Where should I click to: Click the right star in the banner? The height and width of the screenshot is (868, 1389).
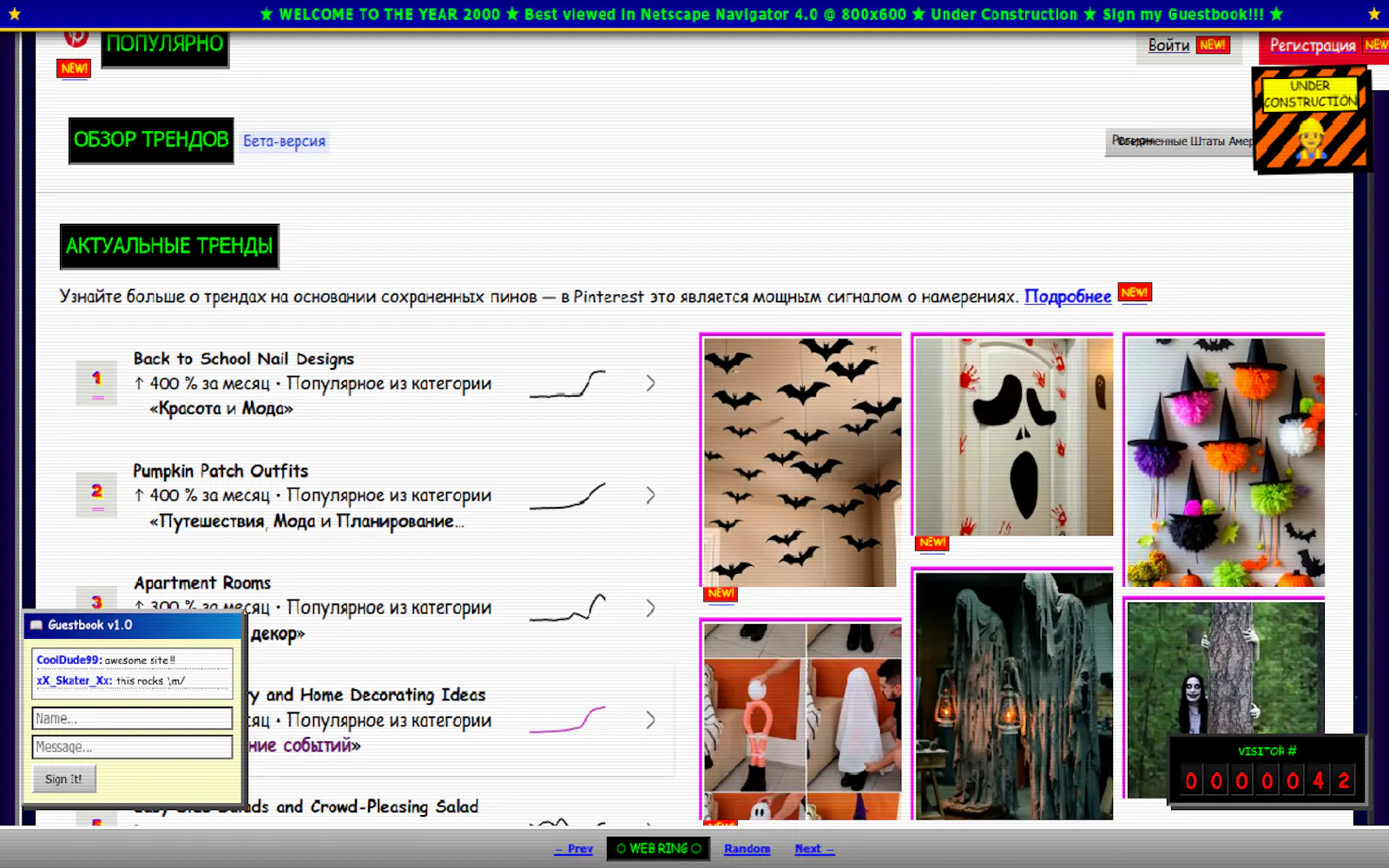tap(1373, 14)
